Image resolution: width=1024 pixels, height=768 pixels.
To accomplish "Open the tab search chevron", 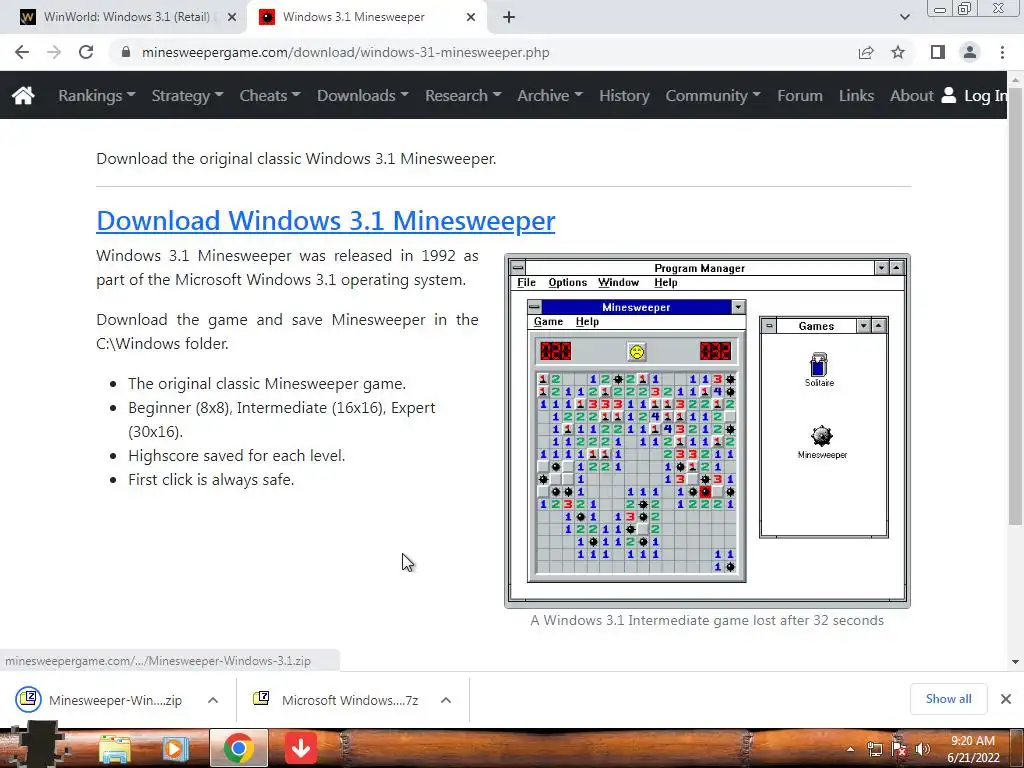I will 904,17.
